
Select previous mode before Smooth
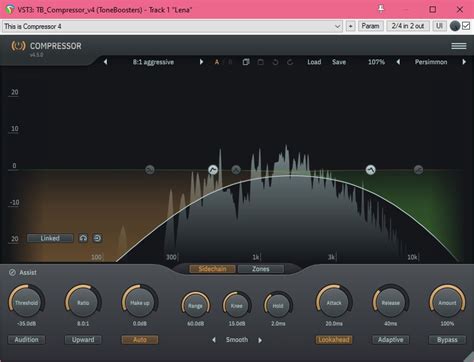coord(214,340)
